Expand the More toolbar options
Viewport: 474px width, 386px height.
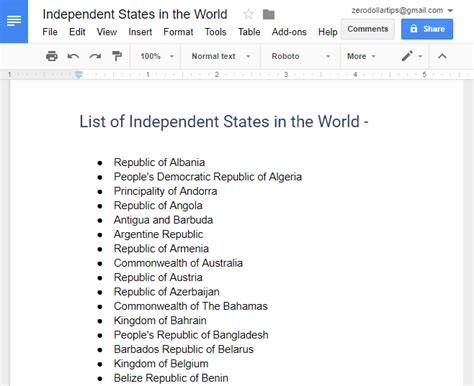[361, 56]
